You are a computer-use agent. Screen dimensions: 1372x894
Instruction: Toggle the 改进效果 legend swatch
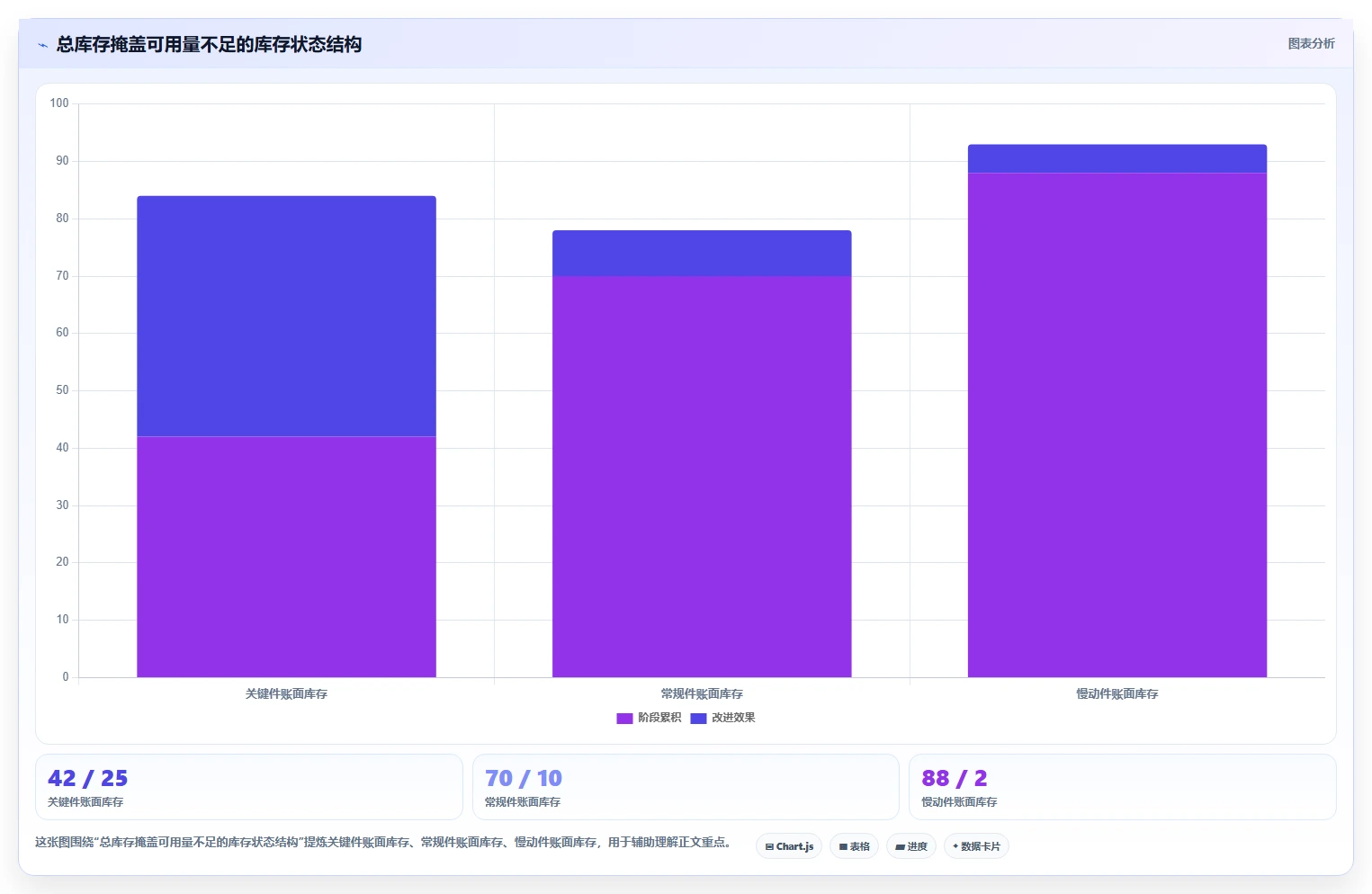point(698,718)
